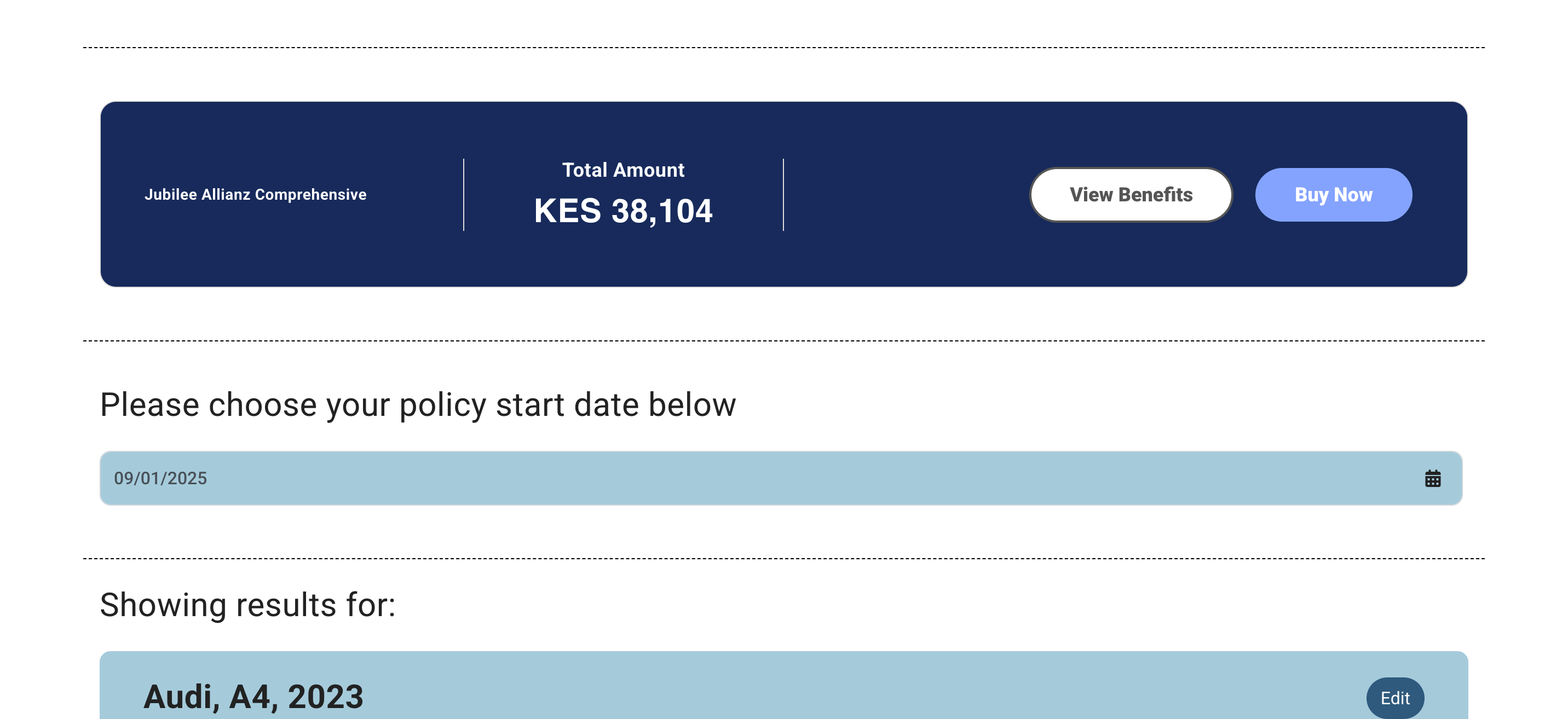Click the policy start date heading
The width and height of the screenshot is (1568, 719).
pos(418,405)
